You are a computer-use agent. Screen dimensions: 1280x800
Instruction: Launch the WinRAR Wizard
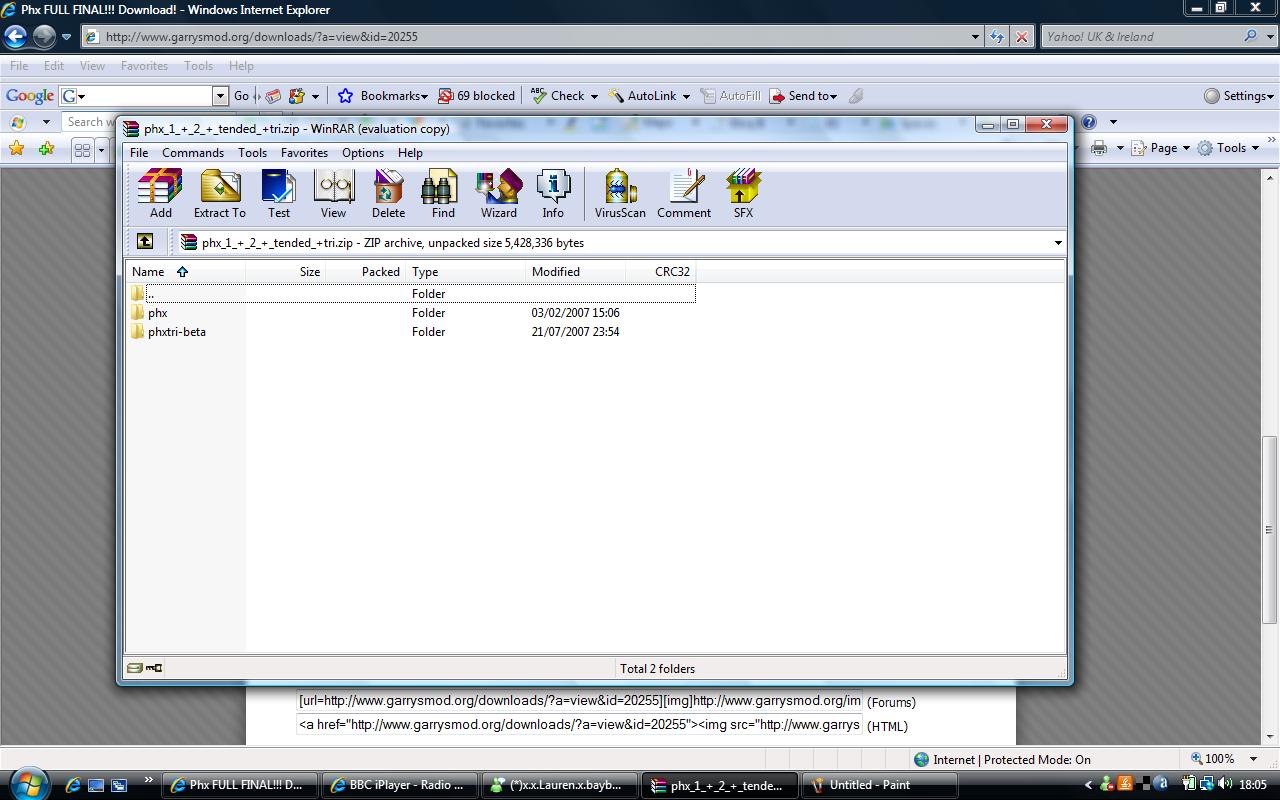[498, 193]
